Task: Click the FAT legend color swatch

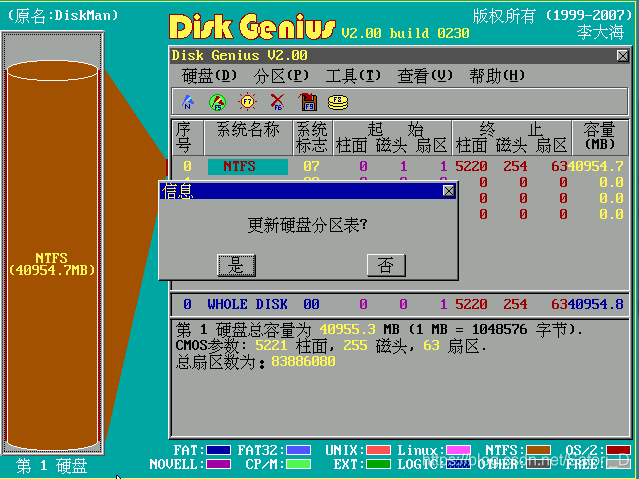Action: (x=218, y=450)
